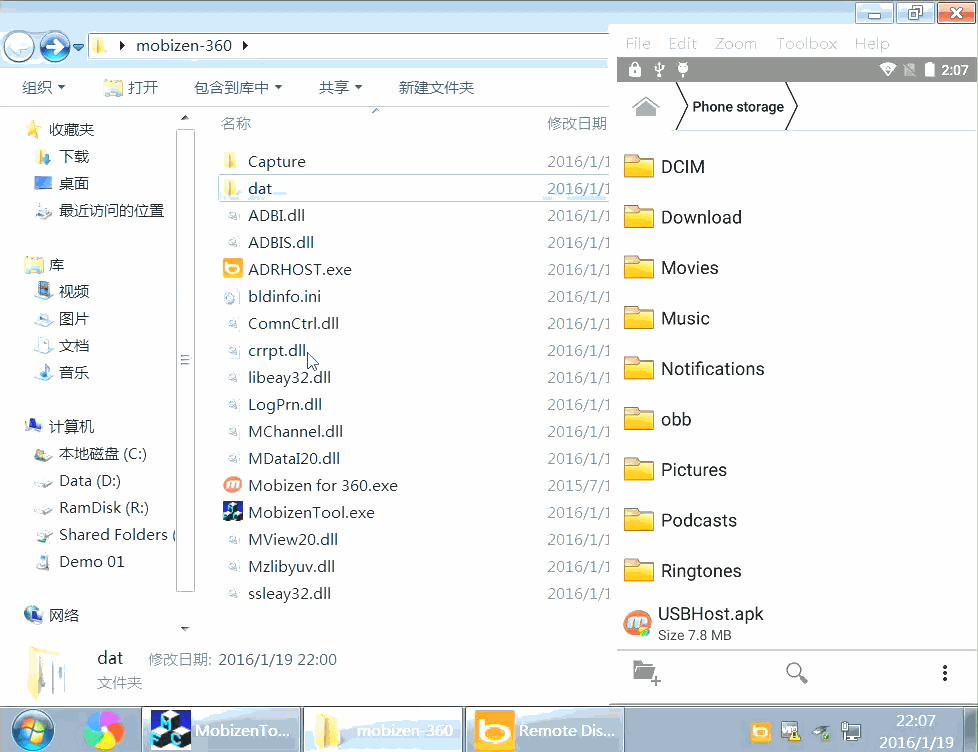
Task: Open the Edit menu in Remote Display window
Action: pos(682,44)
